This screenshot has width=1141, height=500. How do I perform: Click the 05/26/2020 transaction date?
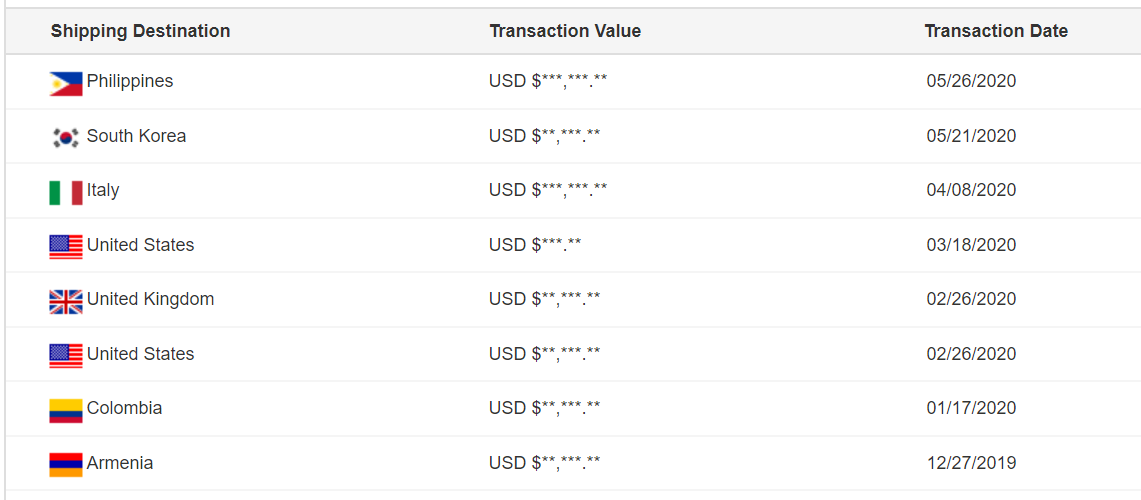click(x=971, y=81)
